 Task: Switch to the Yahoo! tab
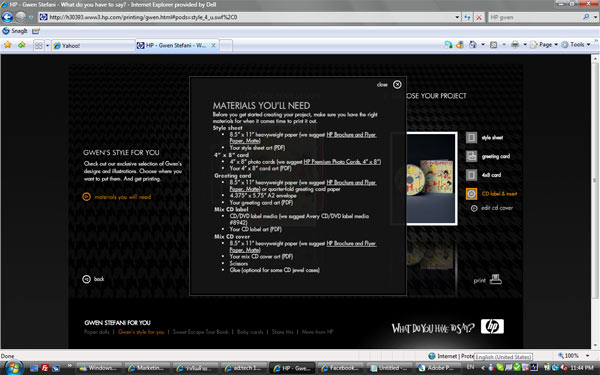pyautogui.click(x=93, y=46)
